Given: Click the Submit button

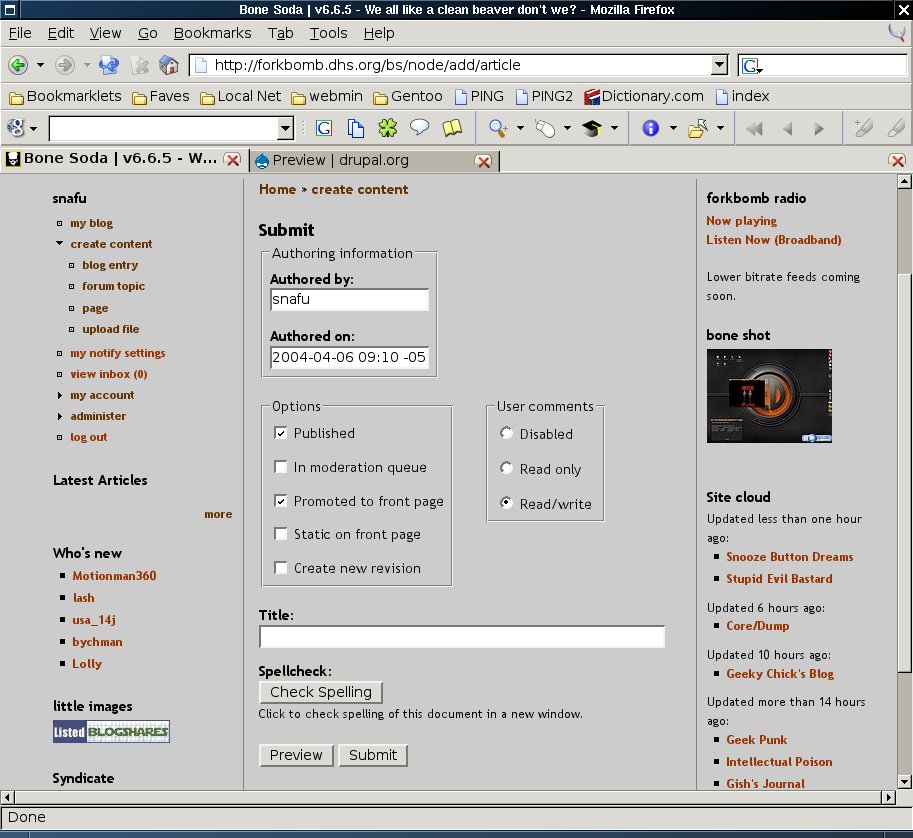Looking at the screenshot, I should [x=373, y=755].
